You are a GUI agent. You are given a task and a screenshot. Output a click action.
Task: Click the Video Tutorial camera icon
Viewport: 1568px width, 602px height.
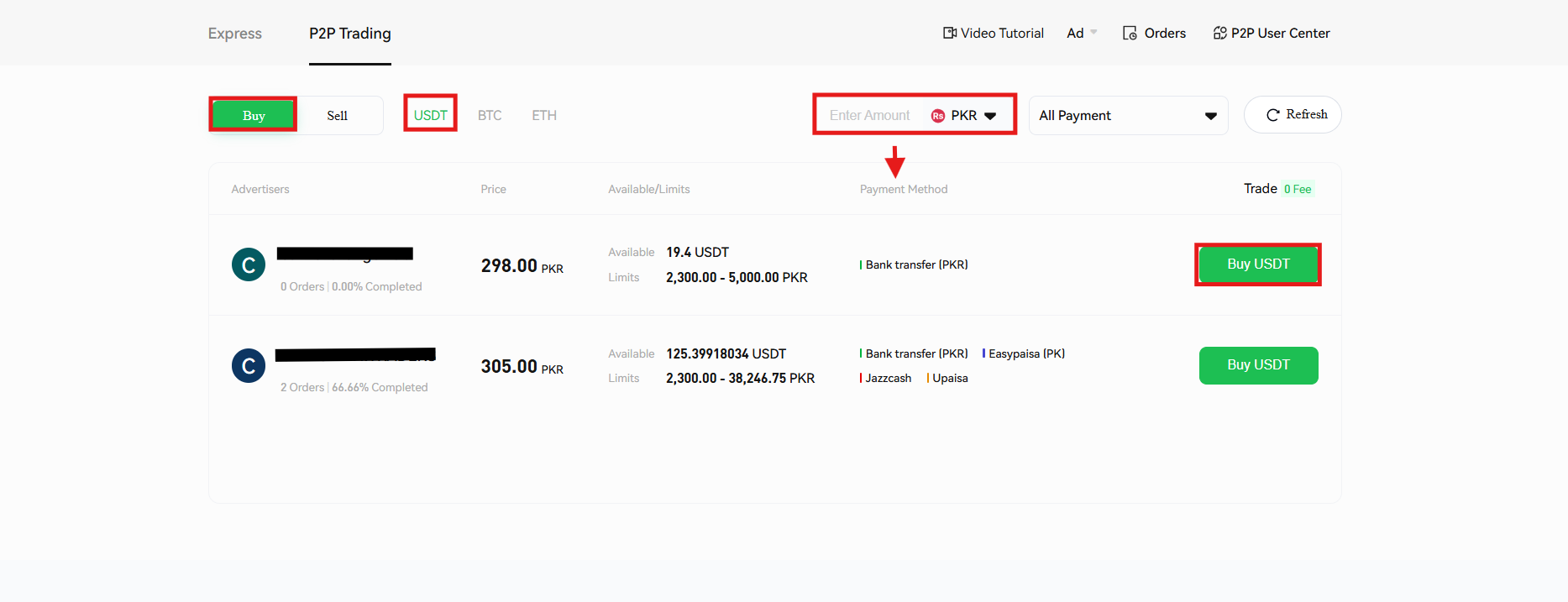coord(950,34)
